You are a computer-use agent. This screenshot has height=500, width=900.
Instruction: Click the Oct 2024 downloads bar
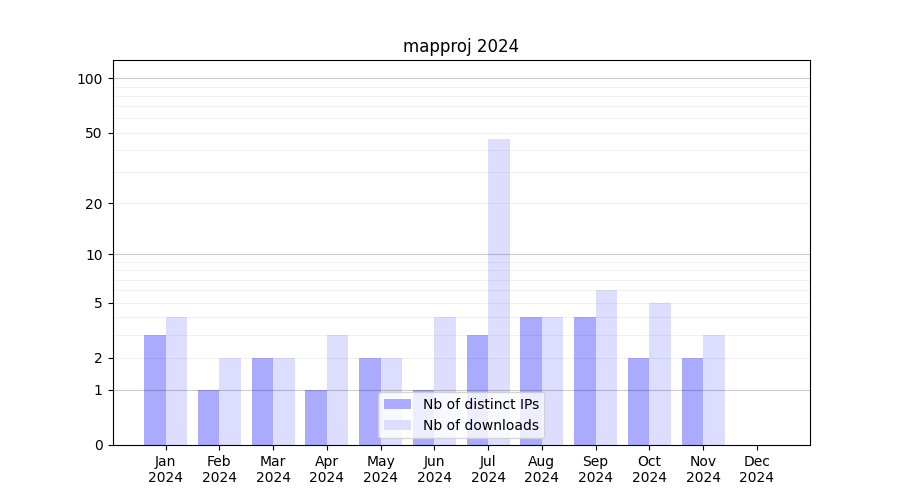tap(660, 374)
